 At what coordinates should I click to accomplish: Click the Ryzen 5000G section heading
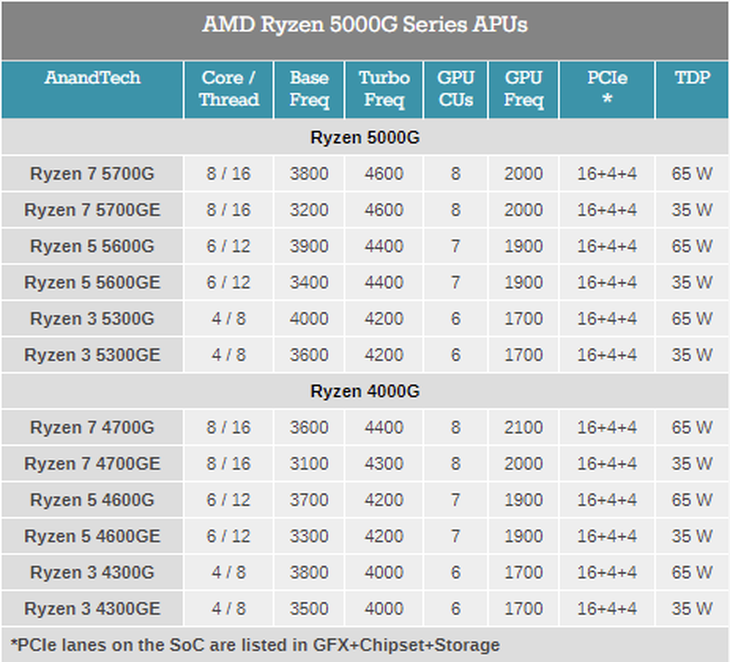(365, 137)
